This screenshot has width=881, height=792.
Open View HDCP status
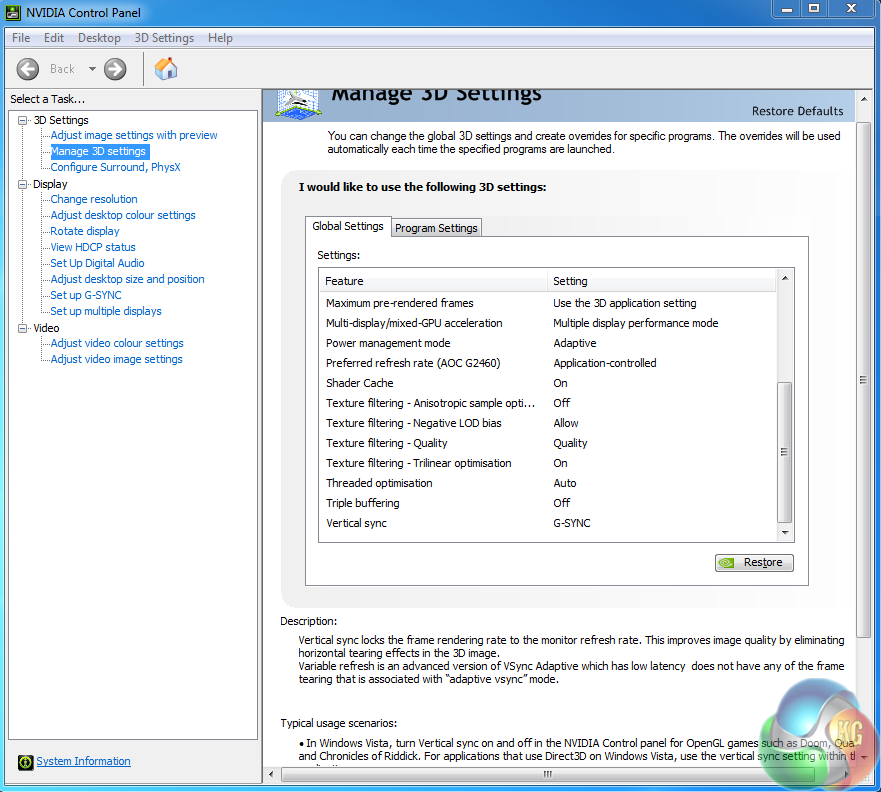tap(93, 247)
